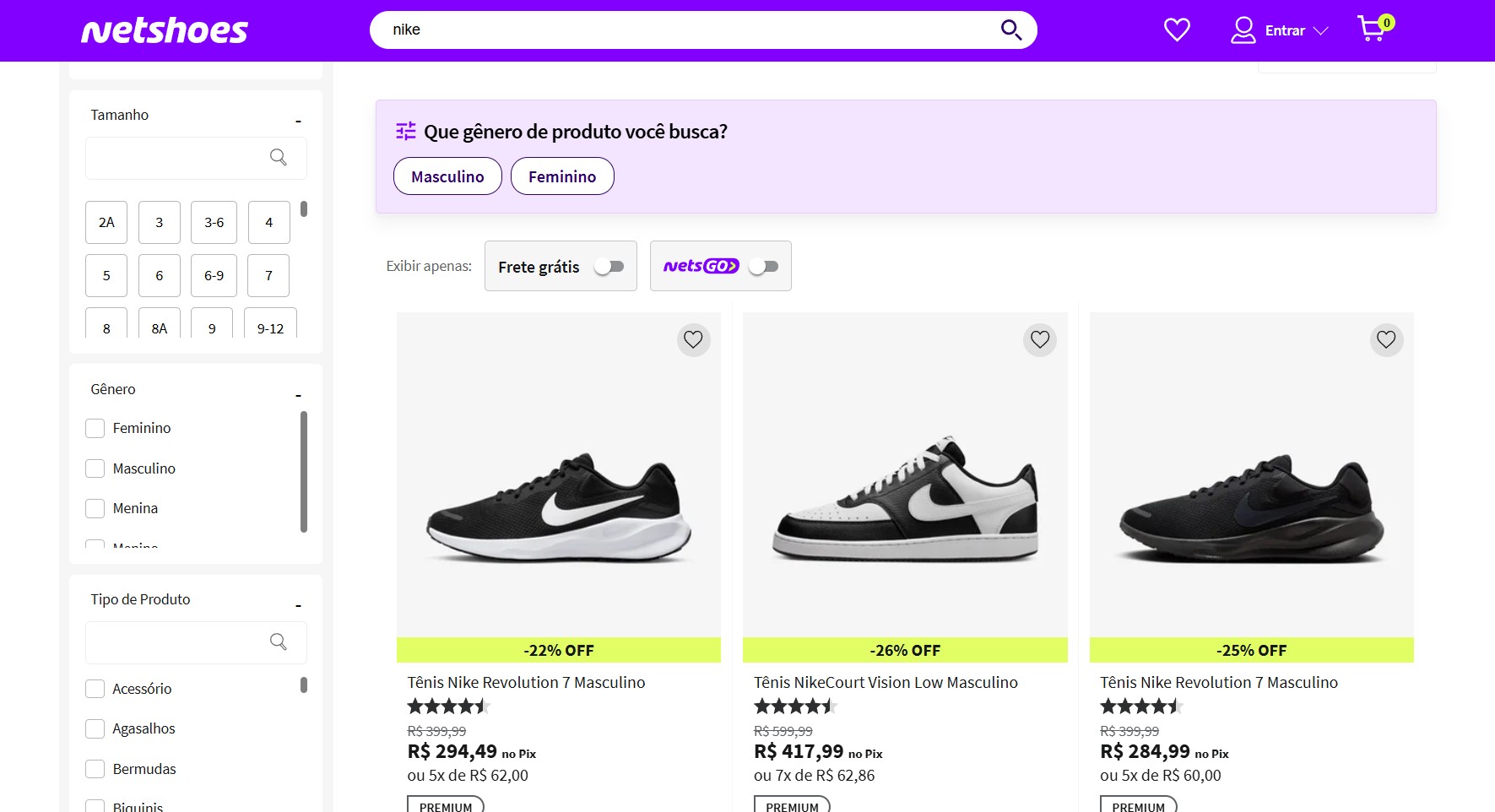Expand the Entrar account dropdown arrow
This screenshot has height=812, width=1495.
click(1321, 31)
